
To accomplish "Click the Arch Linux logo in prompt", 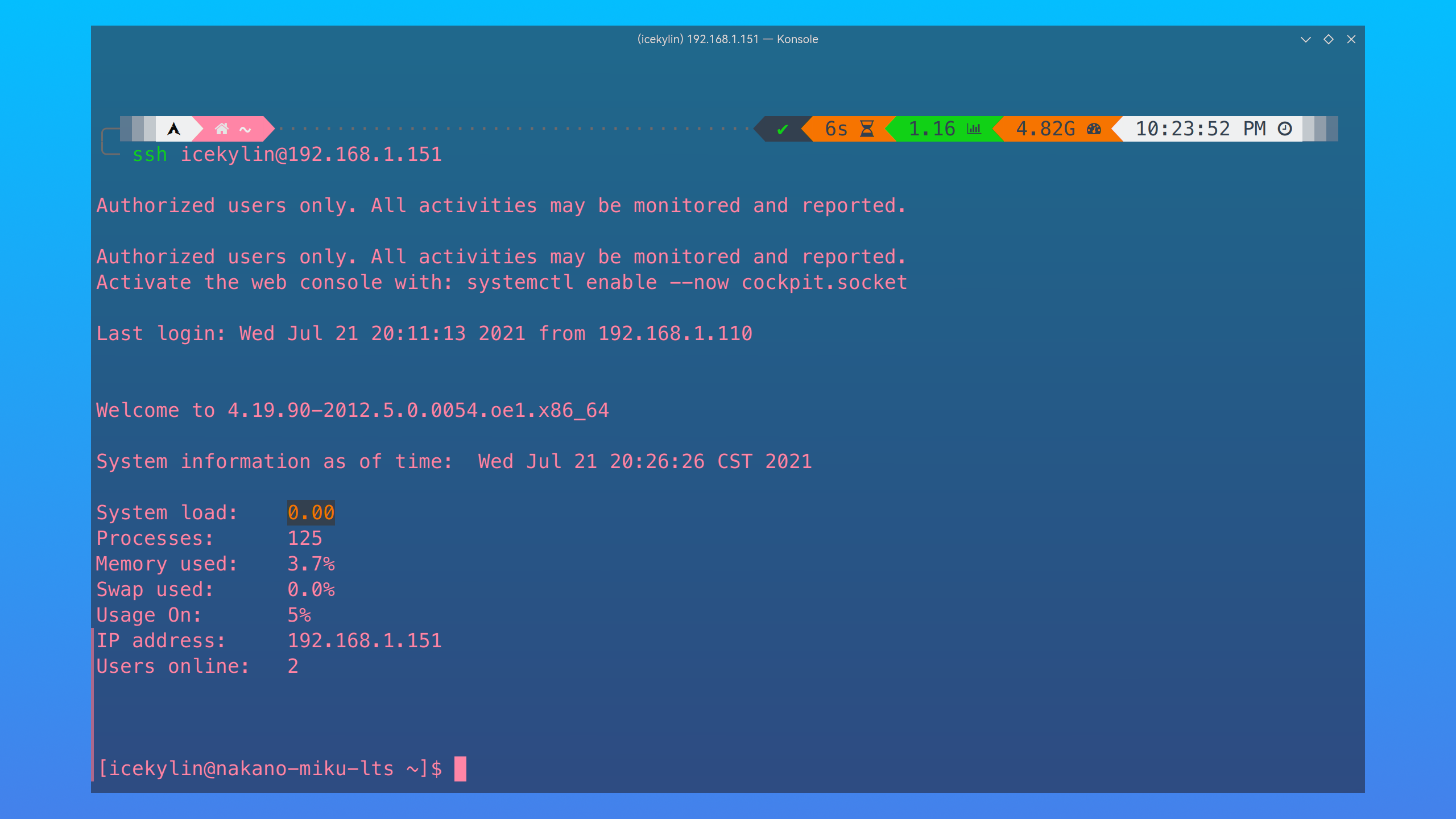I will click(173, 129).
